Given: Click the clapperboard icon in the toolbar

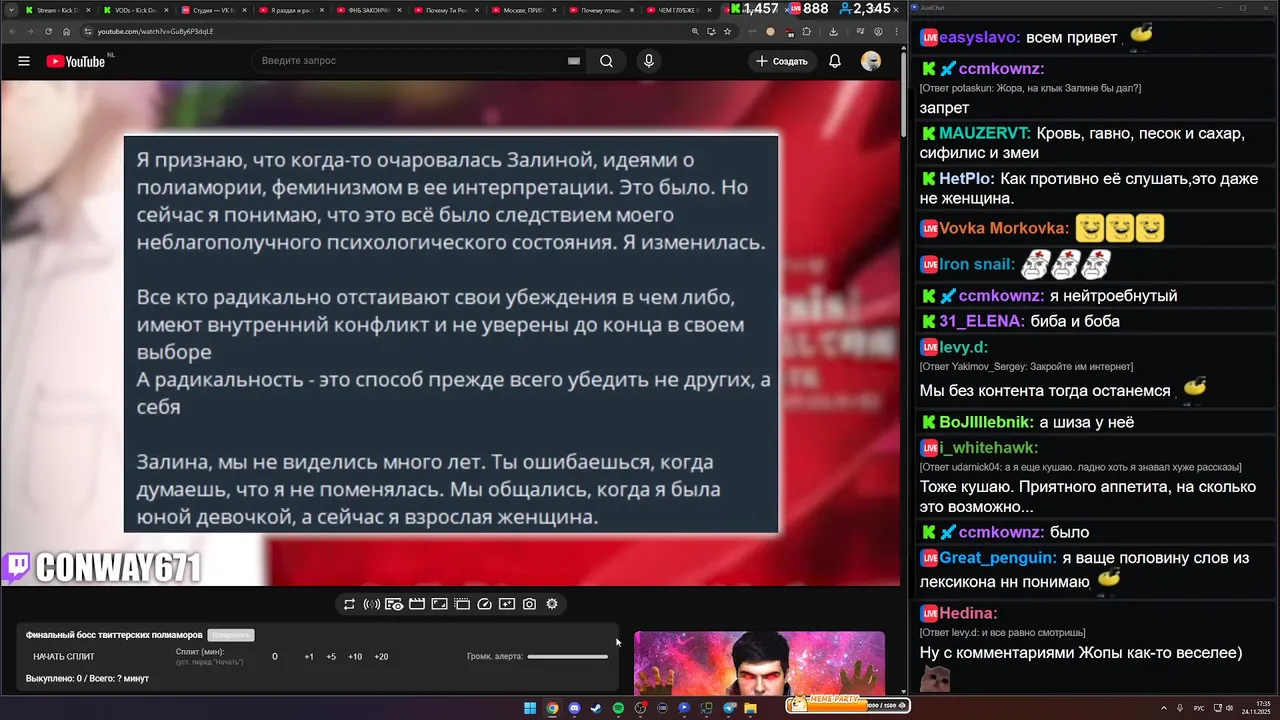Looking at the screenshot, I should pyautogui.click(x=417, y=604).
